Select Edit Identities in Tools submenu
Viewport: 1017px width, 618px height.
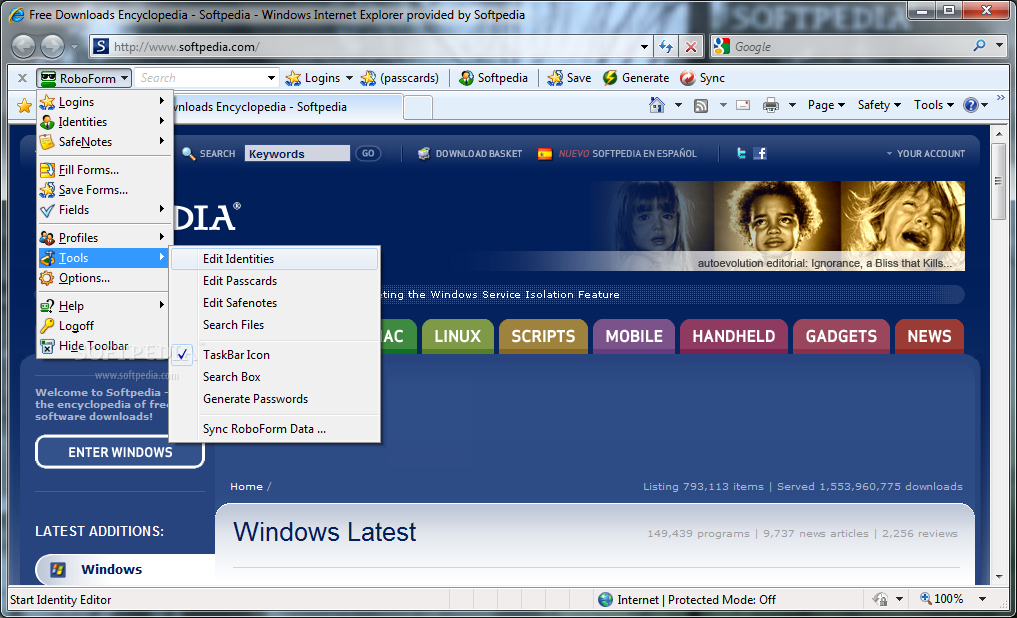click(x=274, y=259)
